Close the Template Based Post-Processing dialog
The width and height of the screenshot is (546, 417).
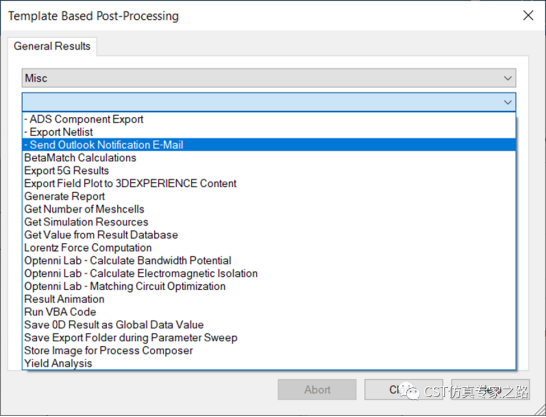click(x=528, y=15)
